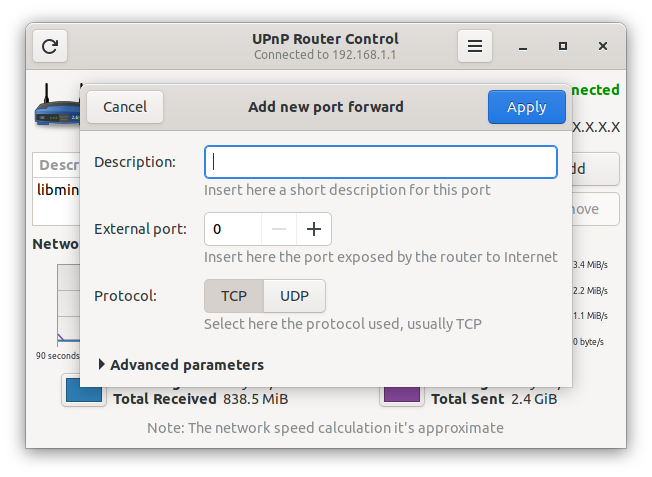Click the router device icon
The height and width of the screenshot is (477, 652).
pyautogui.click(x=56, y=108)
